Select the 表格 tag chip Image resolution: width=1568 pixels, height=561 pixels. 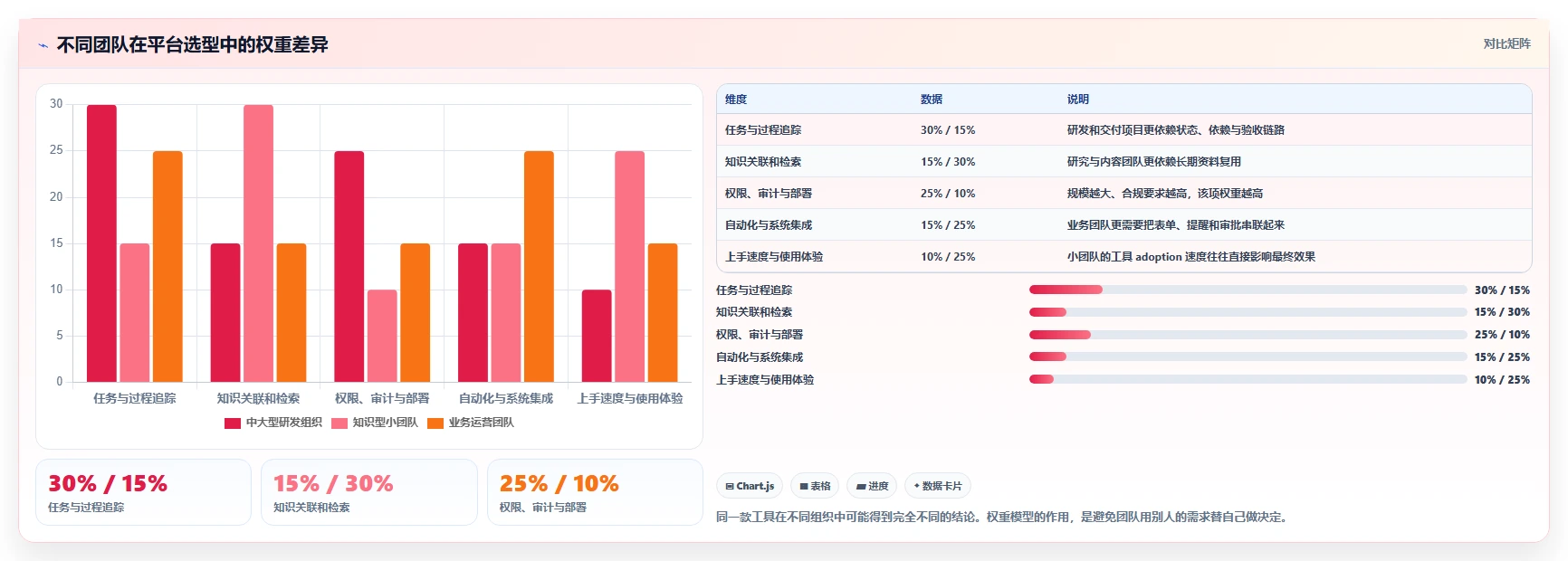815,486
